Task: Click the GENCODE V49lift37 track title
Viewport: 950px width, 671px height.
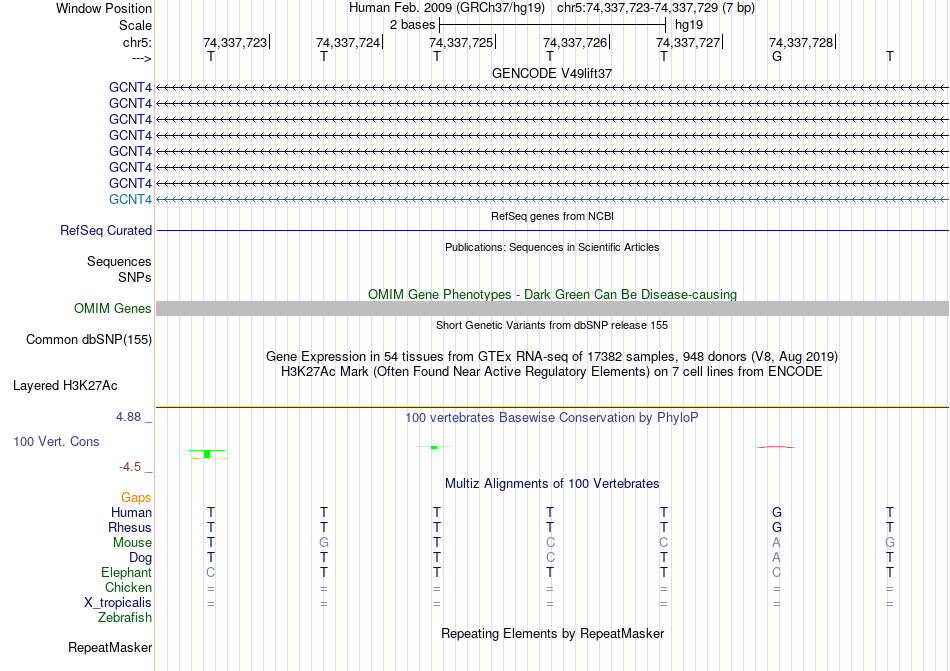Action: coord(552,73)
